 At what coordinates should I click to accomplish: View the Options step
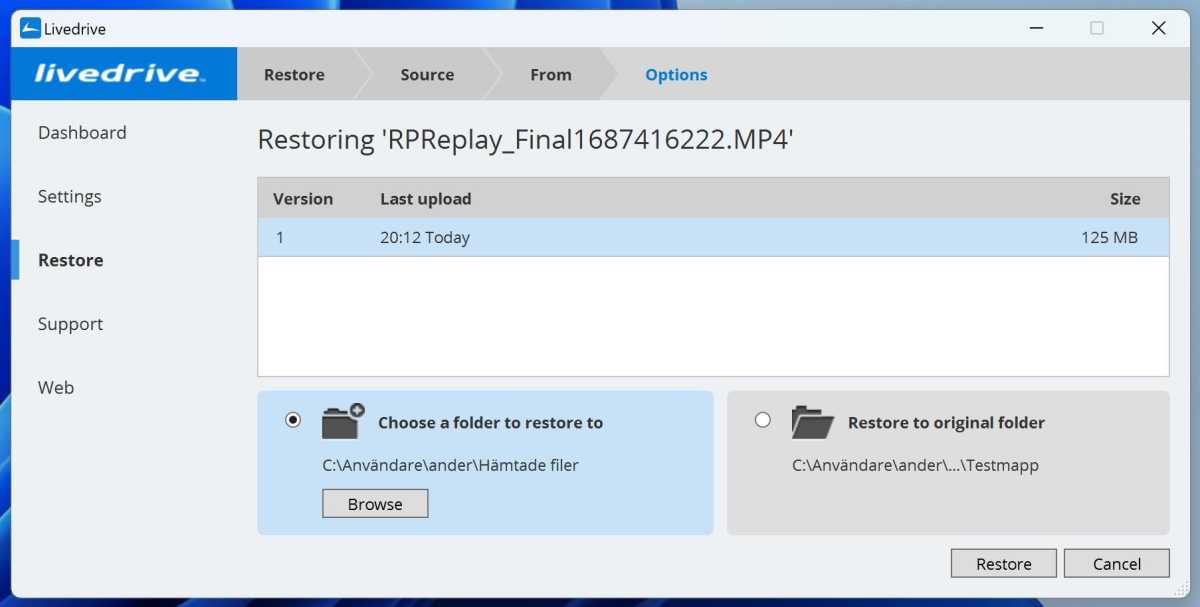tap(676, 74)
